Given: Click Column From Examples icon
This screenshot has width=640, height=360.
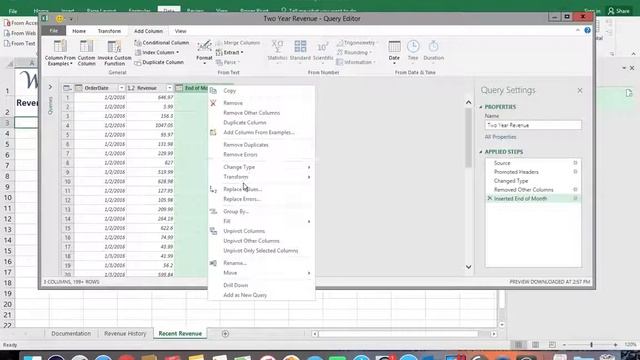Looking at the screenshot, I should (60, 47).
